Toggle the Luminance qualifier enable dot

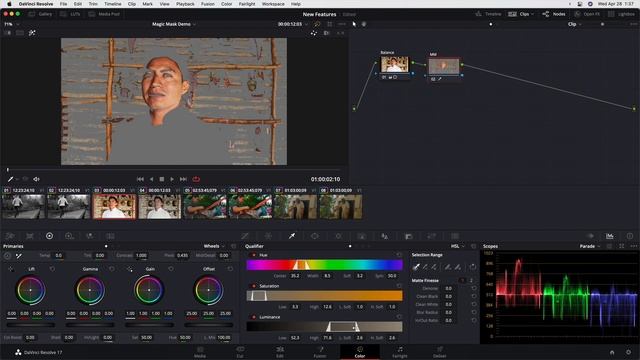254,317
